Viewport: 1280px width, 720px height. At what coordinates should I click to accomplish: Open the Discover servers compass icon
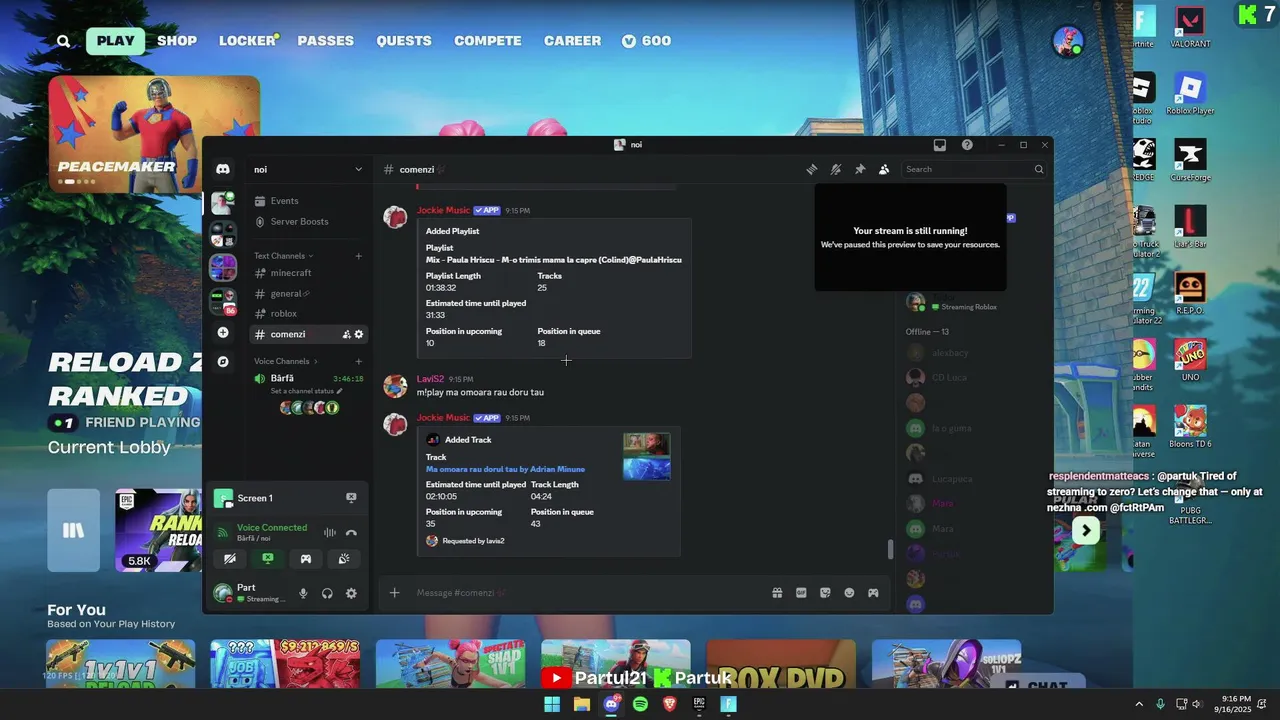(223, 361)
